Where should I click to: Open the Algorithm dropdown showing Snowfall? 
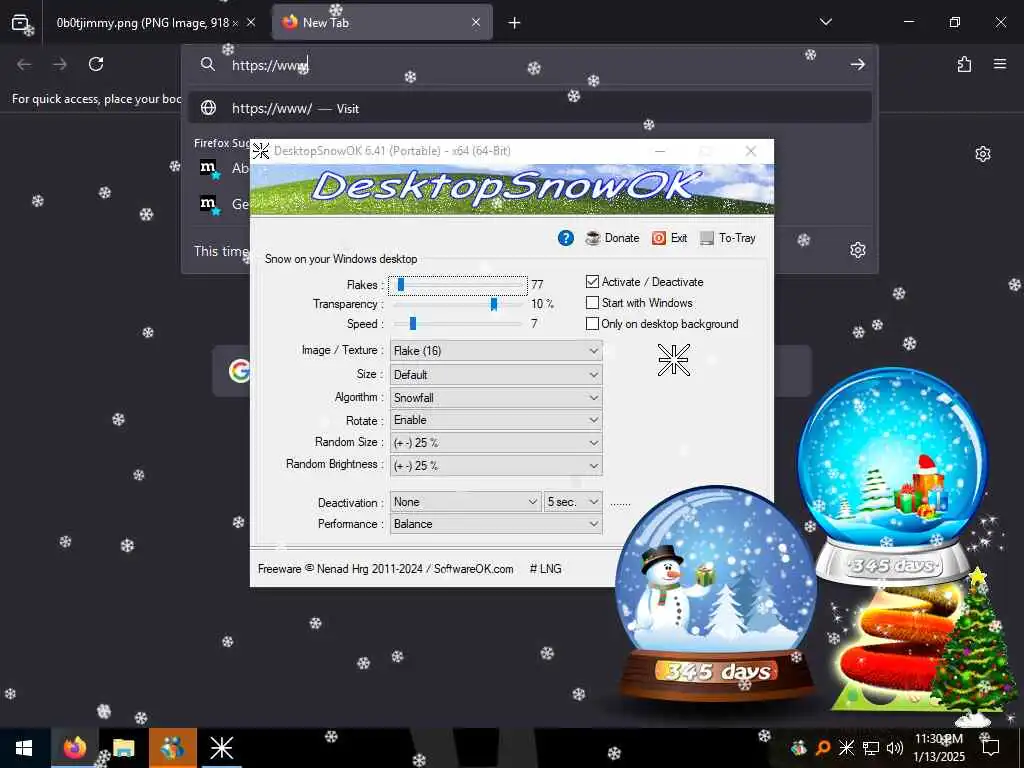coord(496,397)
